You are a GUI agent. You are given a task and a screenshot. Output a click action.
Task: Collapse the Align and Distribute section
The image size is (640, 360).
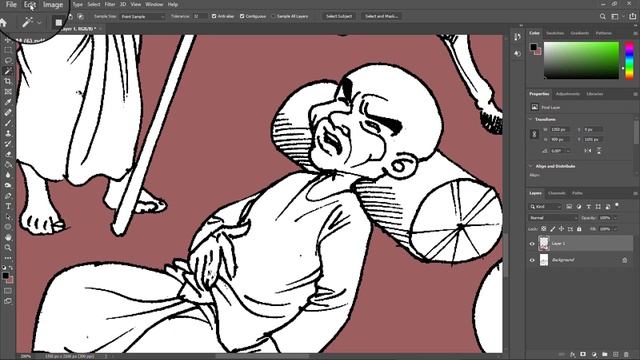coord(531,166)
